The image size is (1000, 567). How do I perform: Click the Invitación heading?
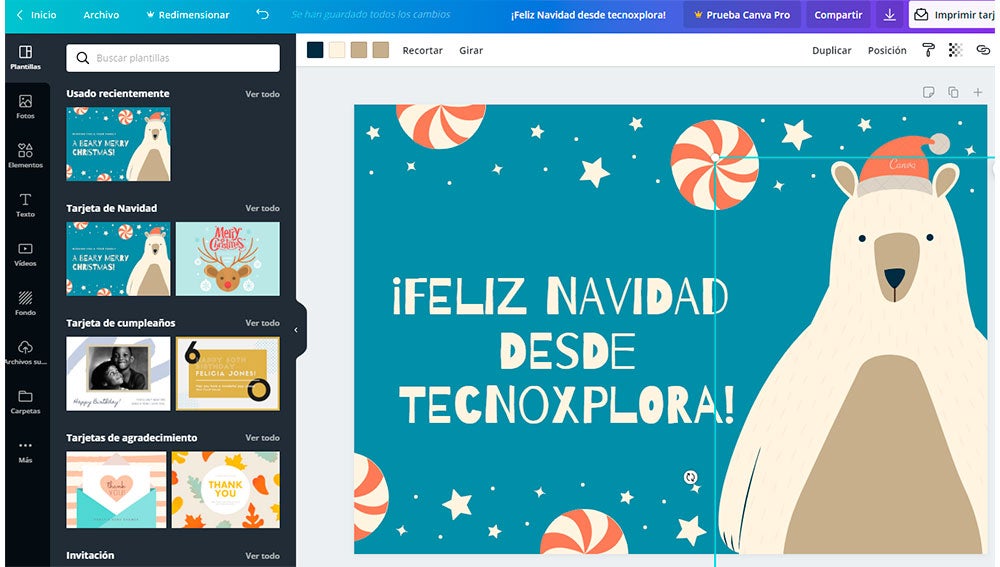pos(90,556)
